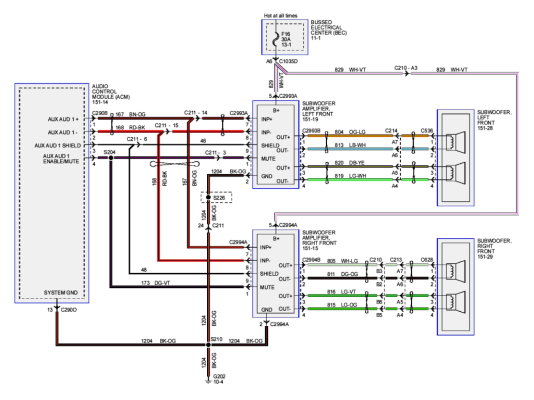Select the light green 819 LG-WH wire

[x=350, y=179]
